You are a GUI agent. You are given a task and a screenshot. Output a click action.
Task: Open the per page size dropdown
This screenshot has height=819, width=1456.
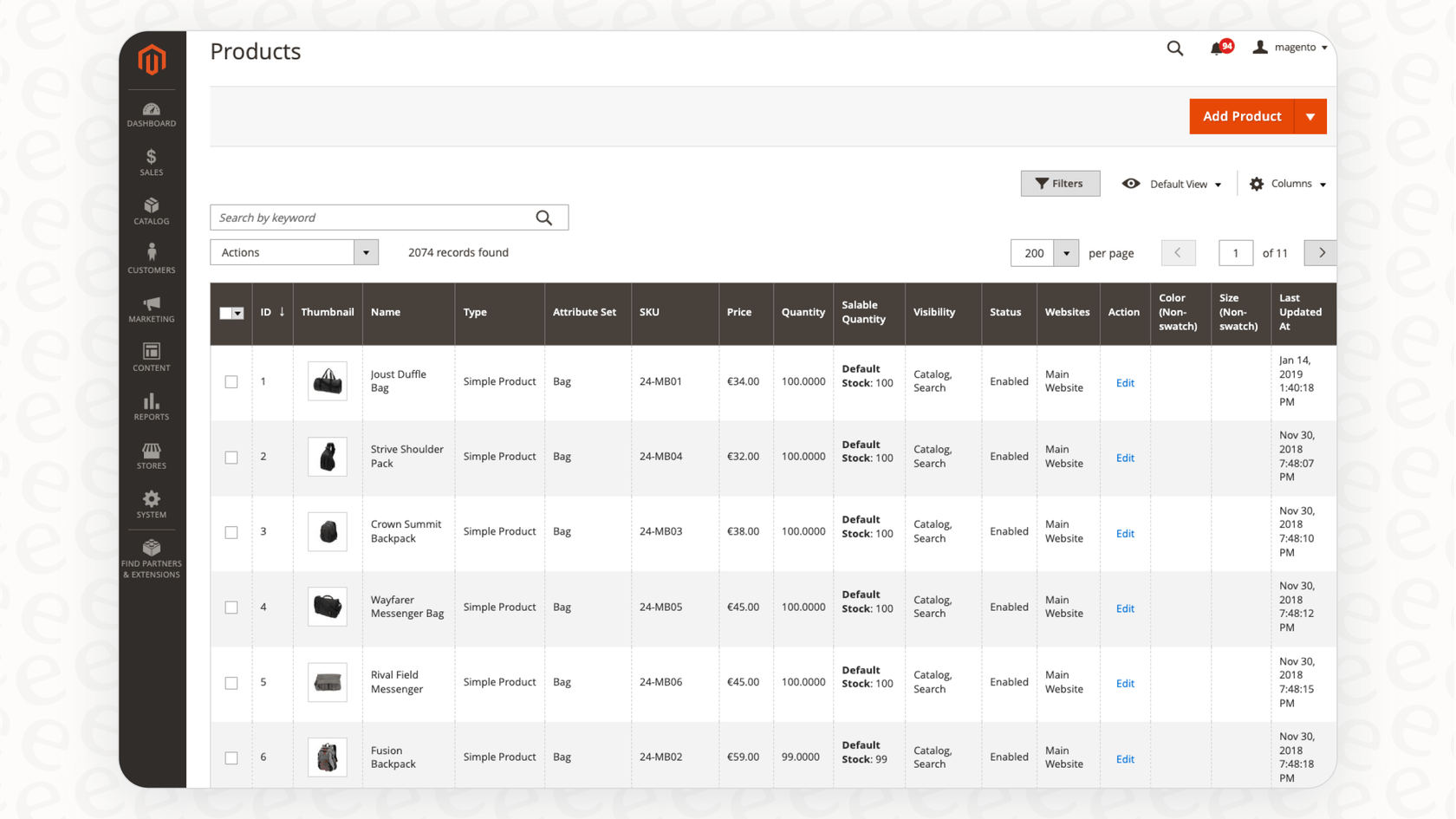(x=1066, y=253)
